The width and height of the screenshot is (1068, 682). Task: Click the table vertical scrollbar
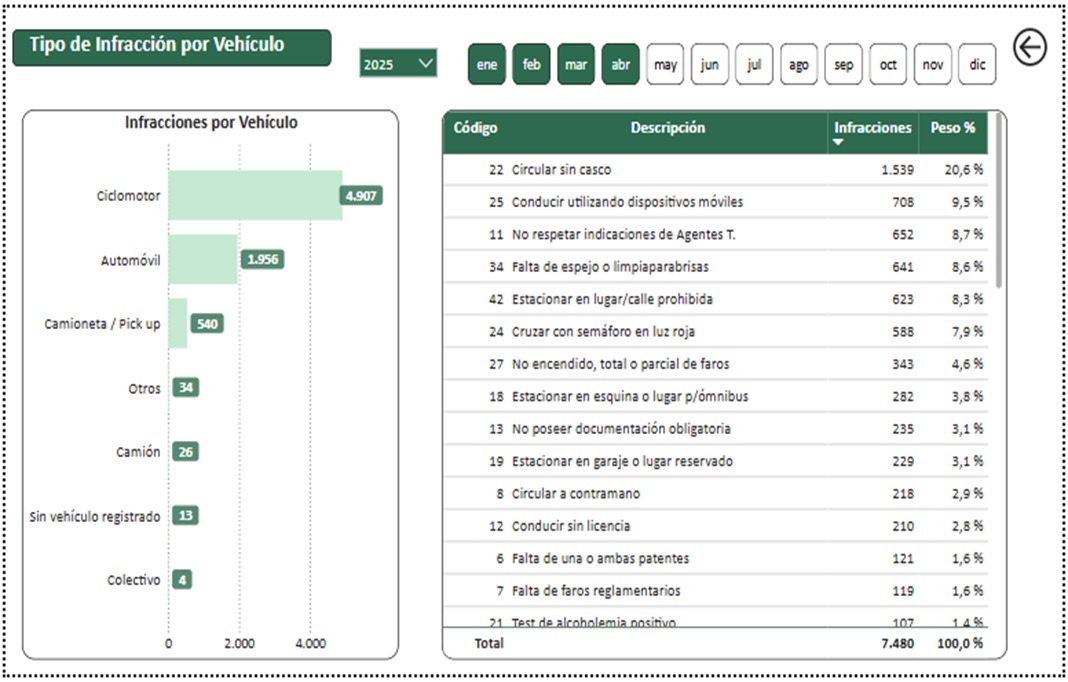click(997, 200)
